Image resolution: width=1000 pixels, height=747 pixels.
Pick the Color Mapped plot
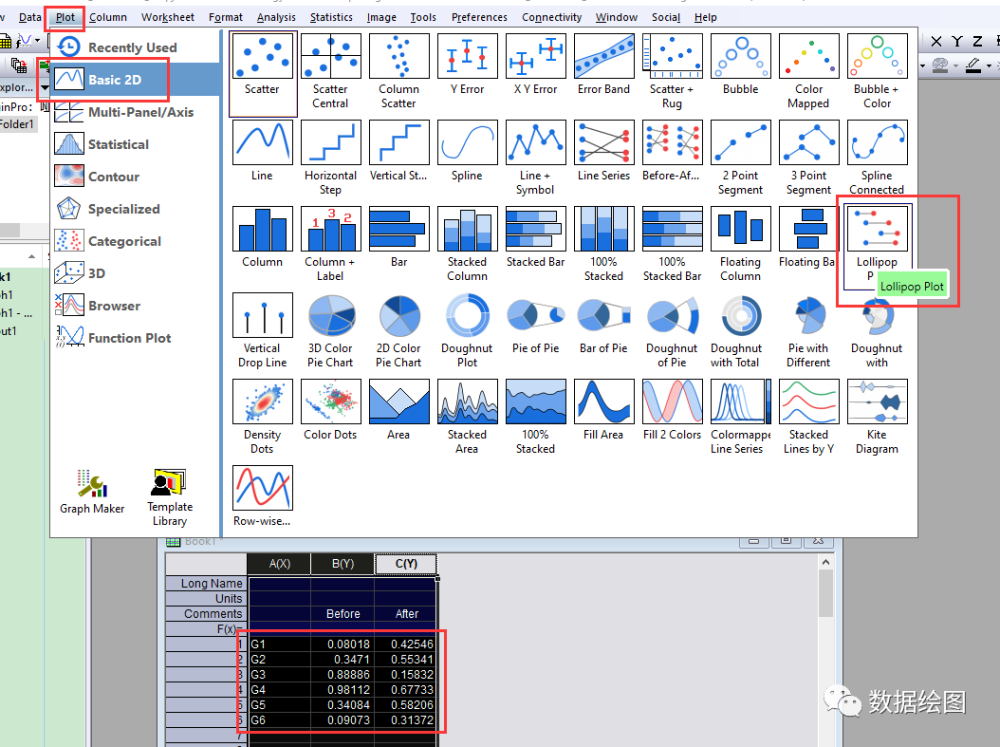click(809, 56)
